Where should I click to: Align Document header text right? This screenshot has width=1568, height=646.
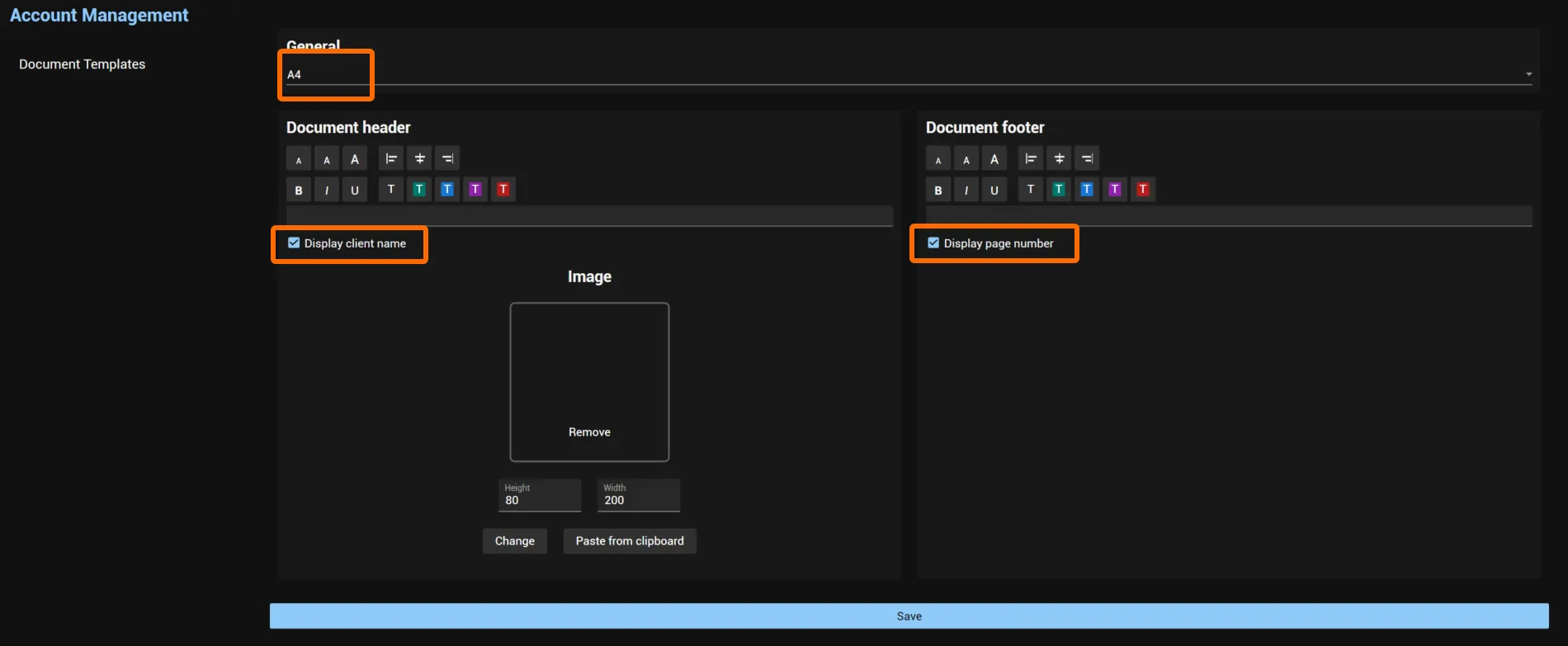[x=447, y=158]
